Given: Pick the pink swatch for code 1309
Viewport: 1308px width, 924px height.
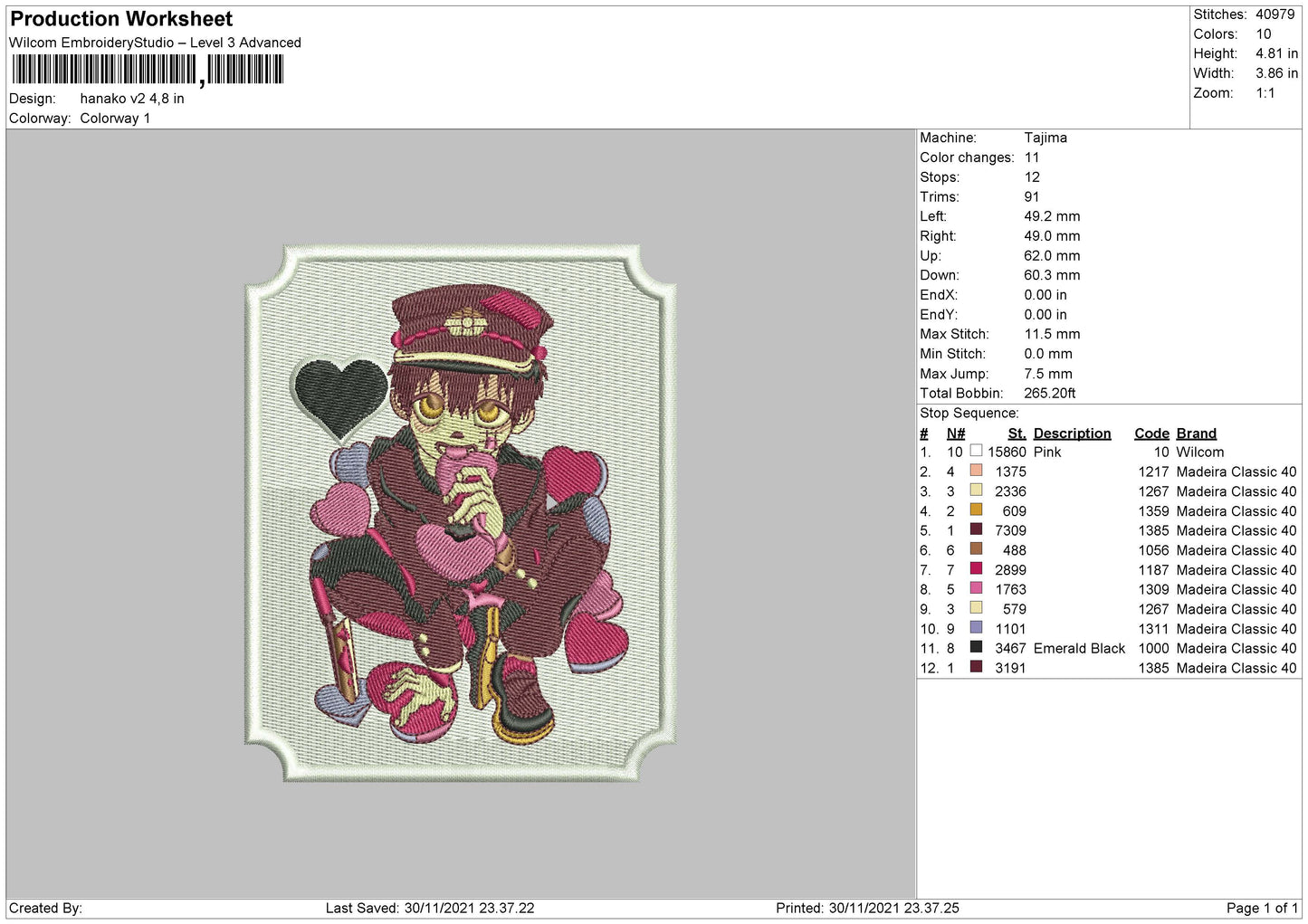Looking at the screenshot, I should (976, 588).
